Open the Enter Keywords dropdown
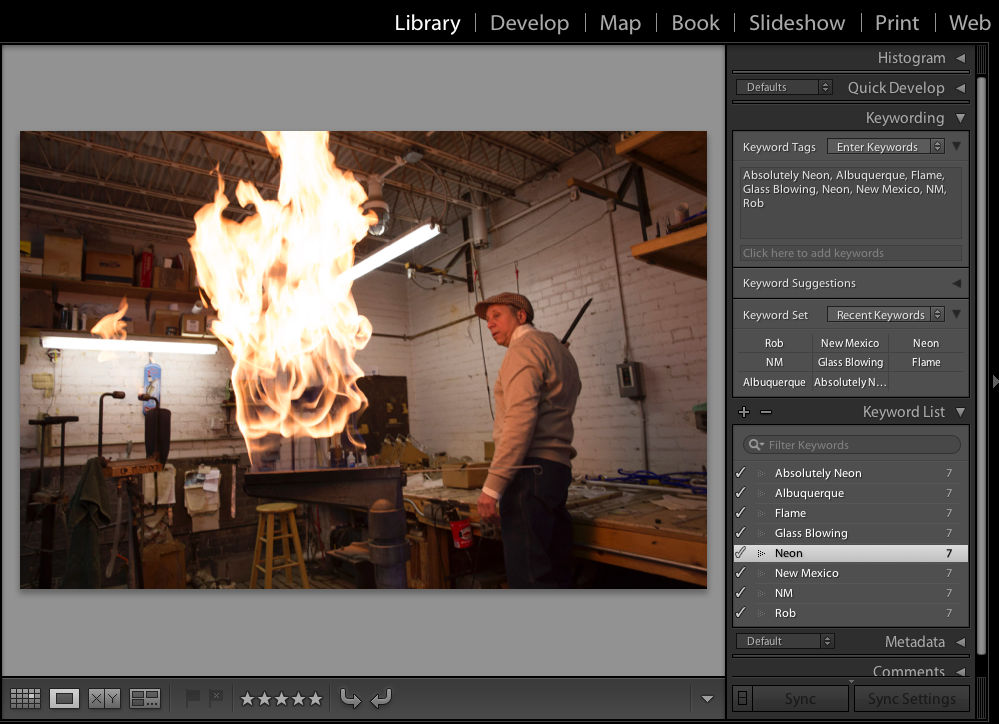The image size is (999, 724). 887,146
